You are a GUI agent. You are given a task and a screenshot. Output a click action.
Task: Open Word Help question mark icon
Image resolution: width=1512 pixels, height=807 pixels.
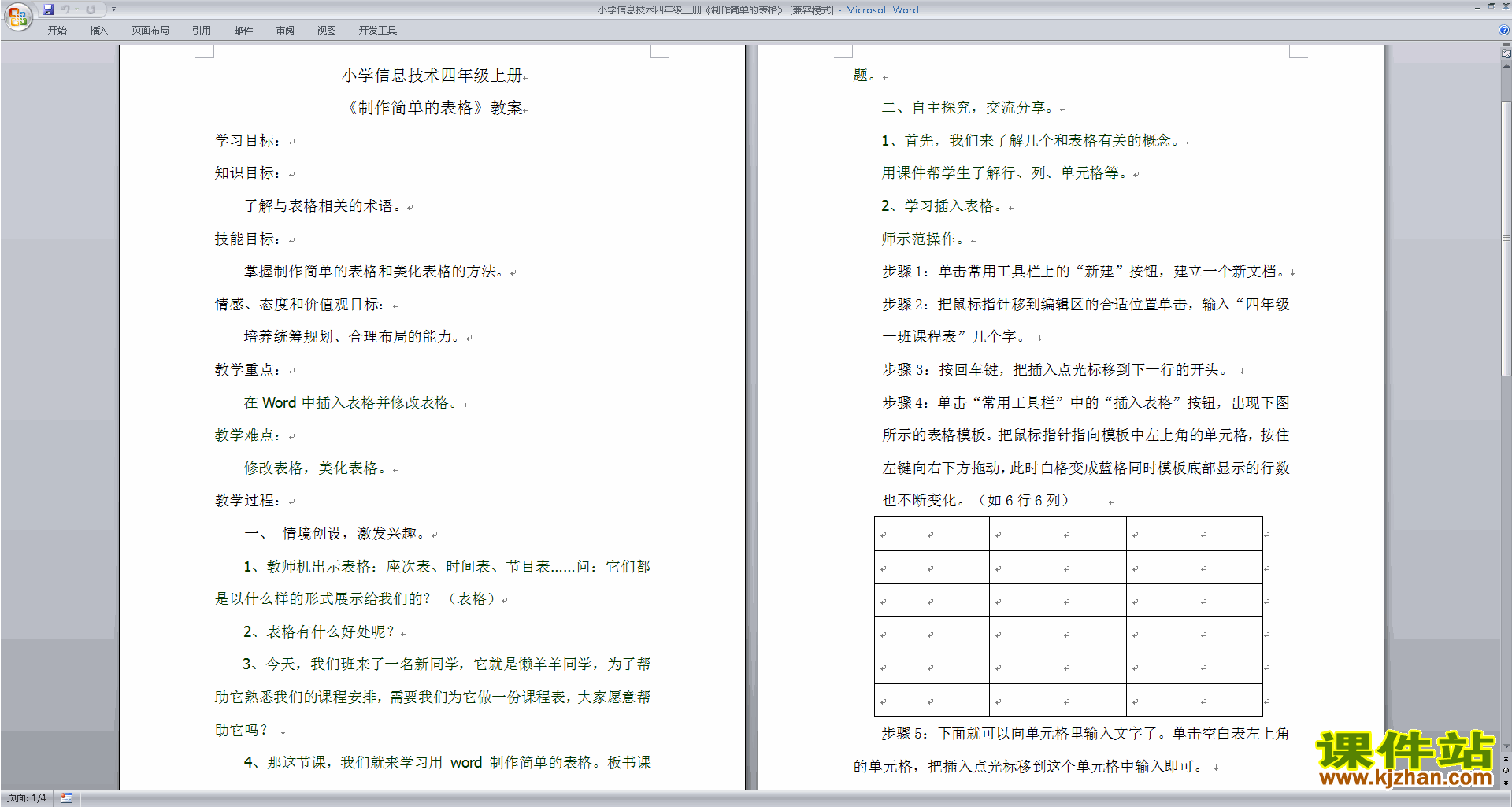[x=1504, y=30]
